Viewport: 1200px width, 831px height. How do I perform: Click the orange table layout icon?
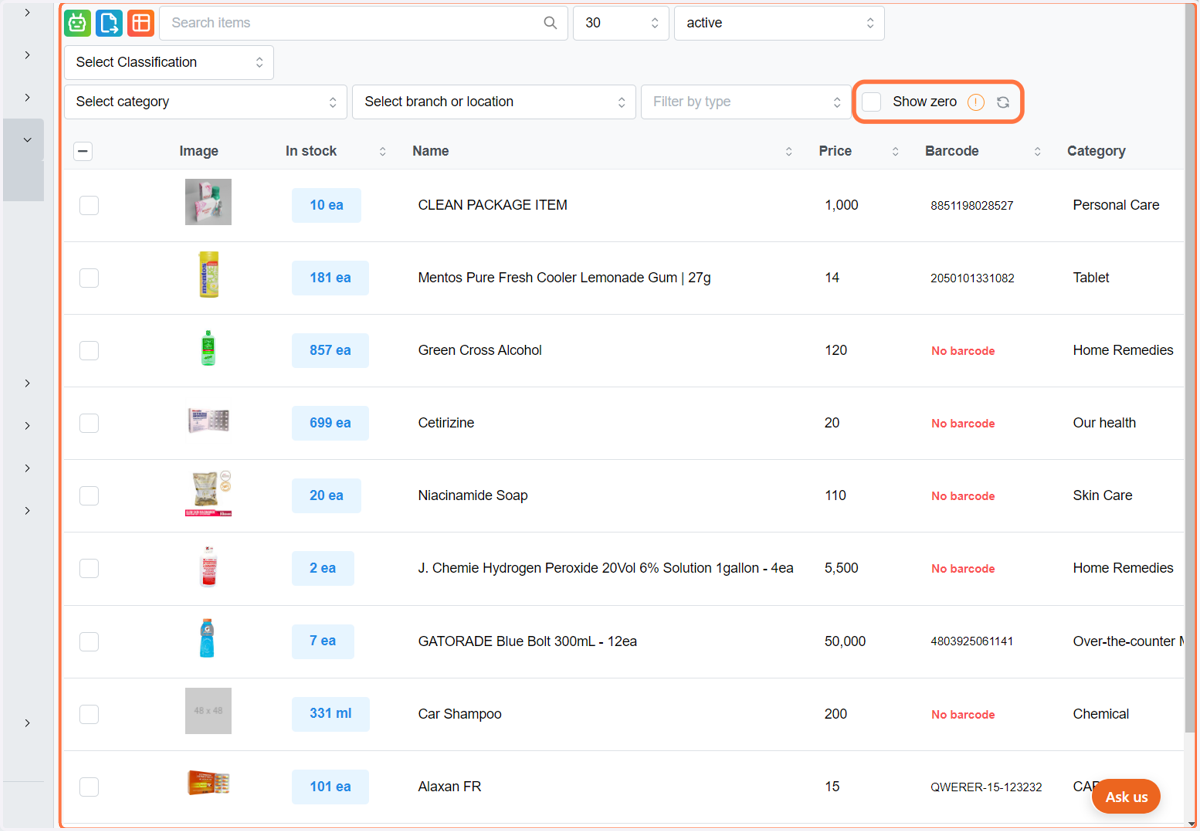[x=141, y=23]
